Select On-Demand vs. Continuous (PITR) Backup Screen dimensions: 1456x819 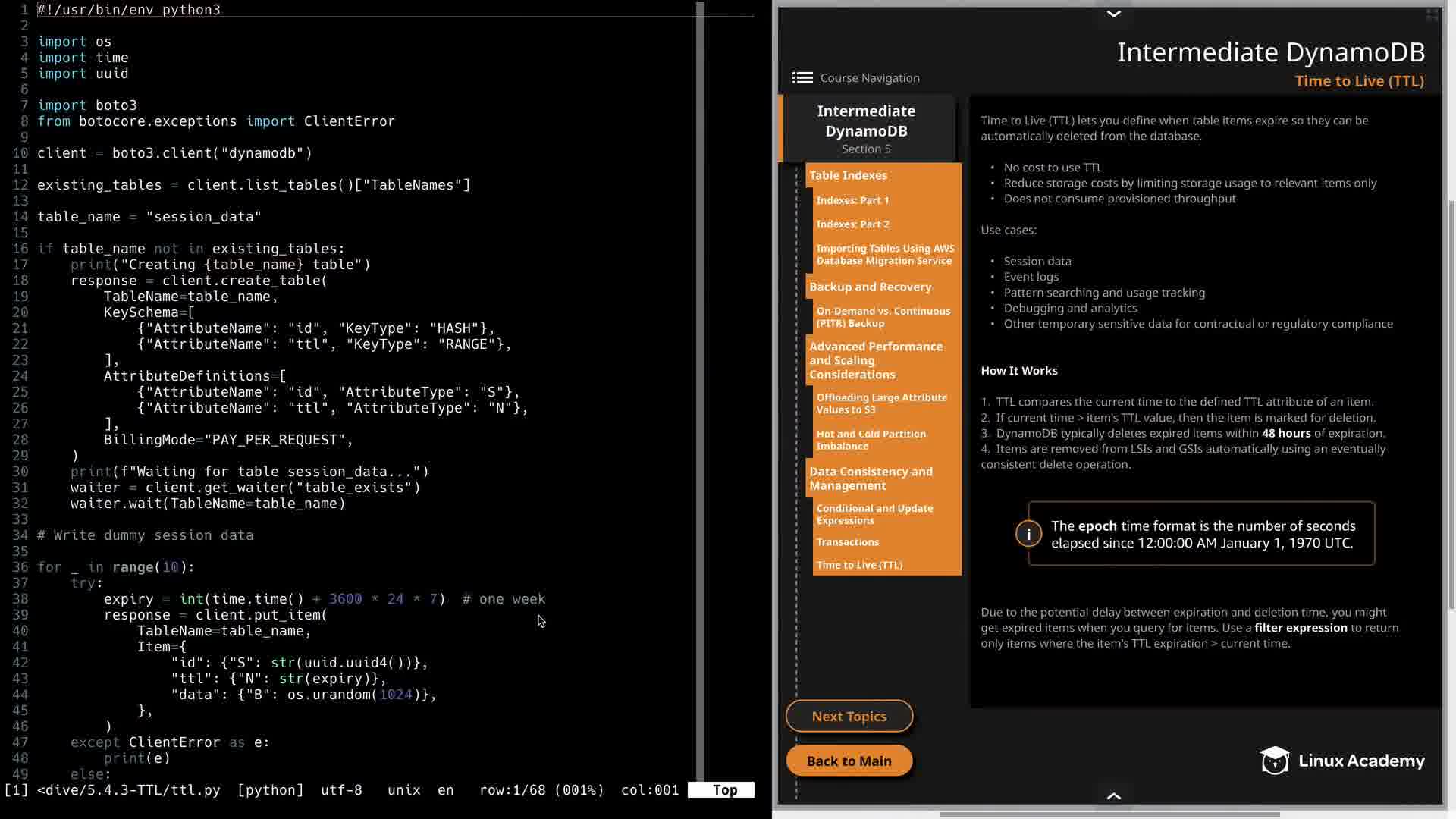(x=883, y=317)
